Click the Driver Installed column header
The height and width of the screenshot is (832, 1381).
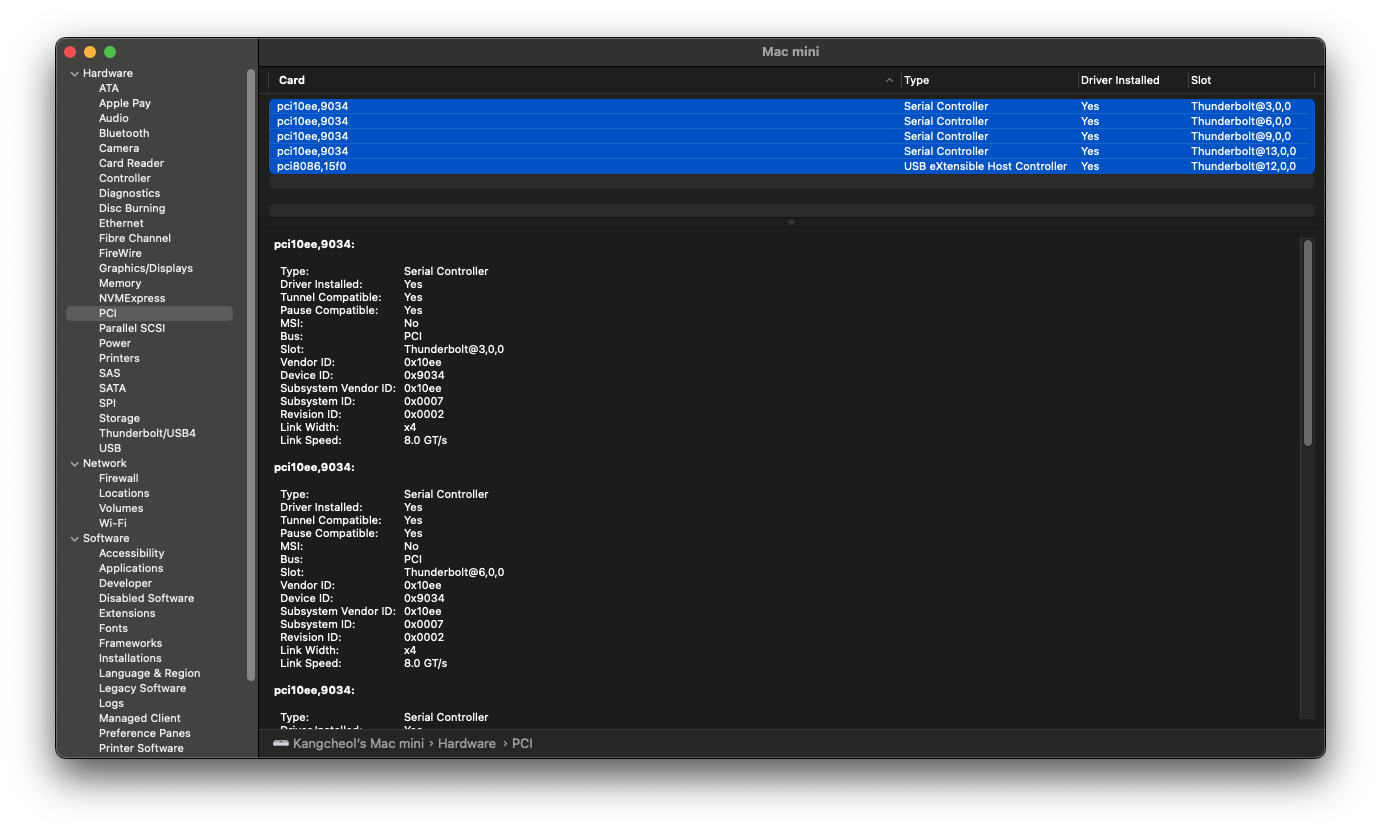pos(1120,80)
